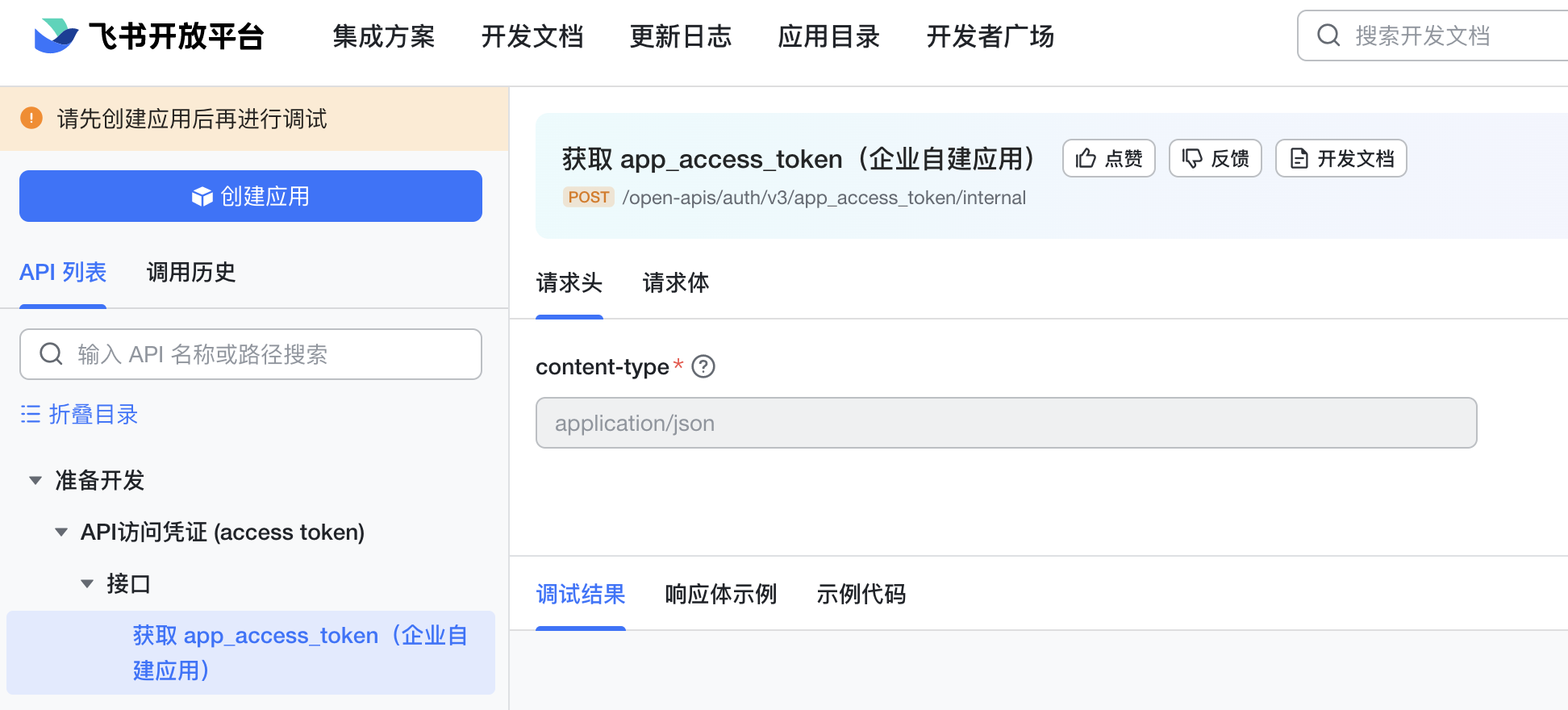The height and width of the screenshot is (710, 1568).
Task: Click the magnifier icon in docs search
Action: (1328, 35)
